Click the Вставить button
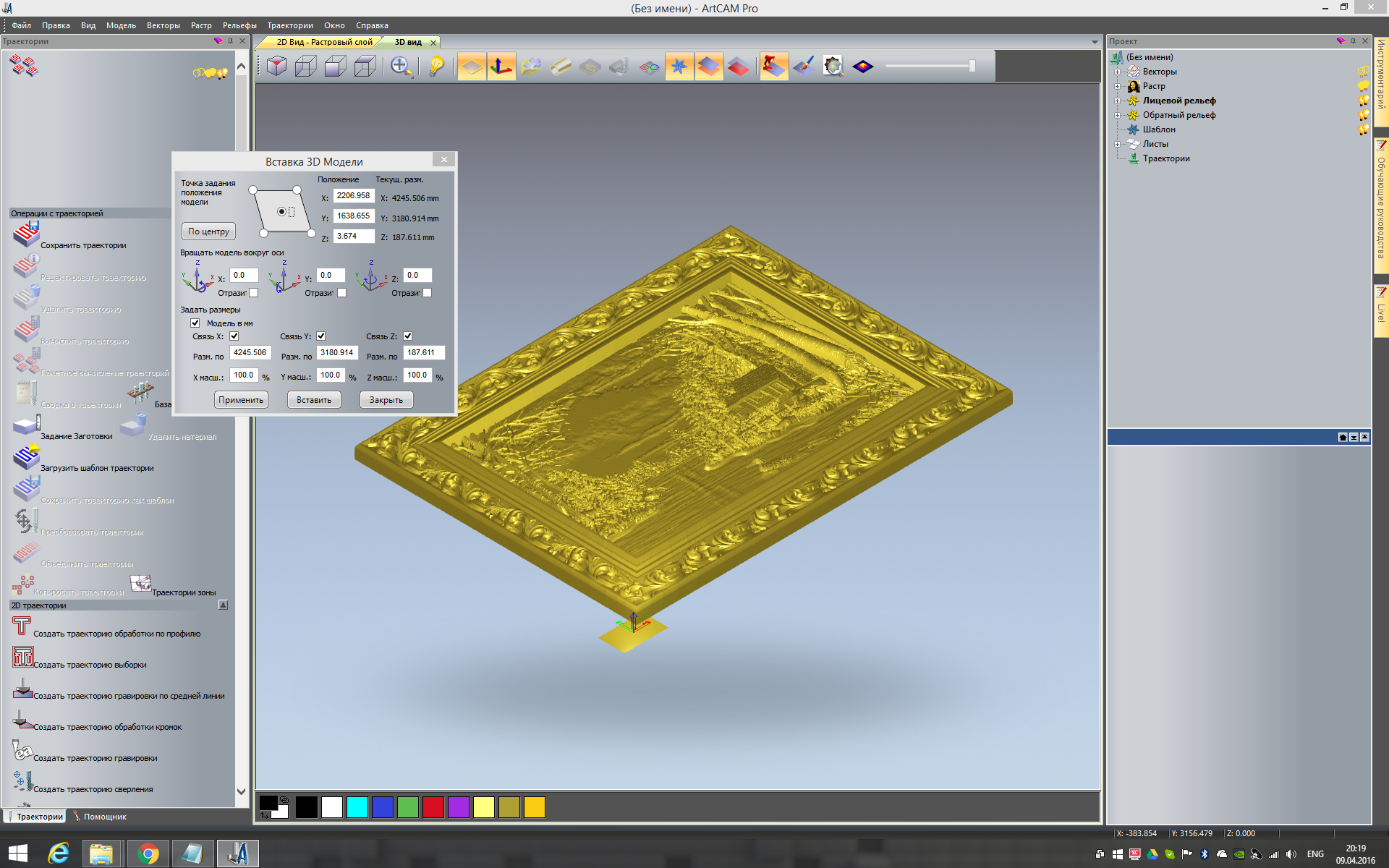This screenshot has height=868, width=1389. tap(314, 400)
